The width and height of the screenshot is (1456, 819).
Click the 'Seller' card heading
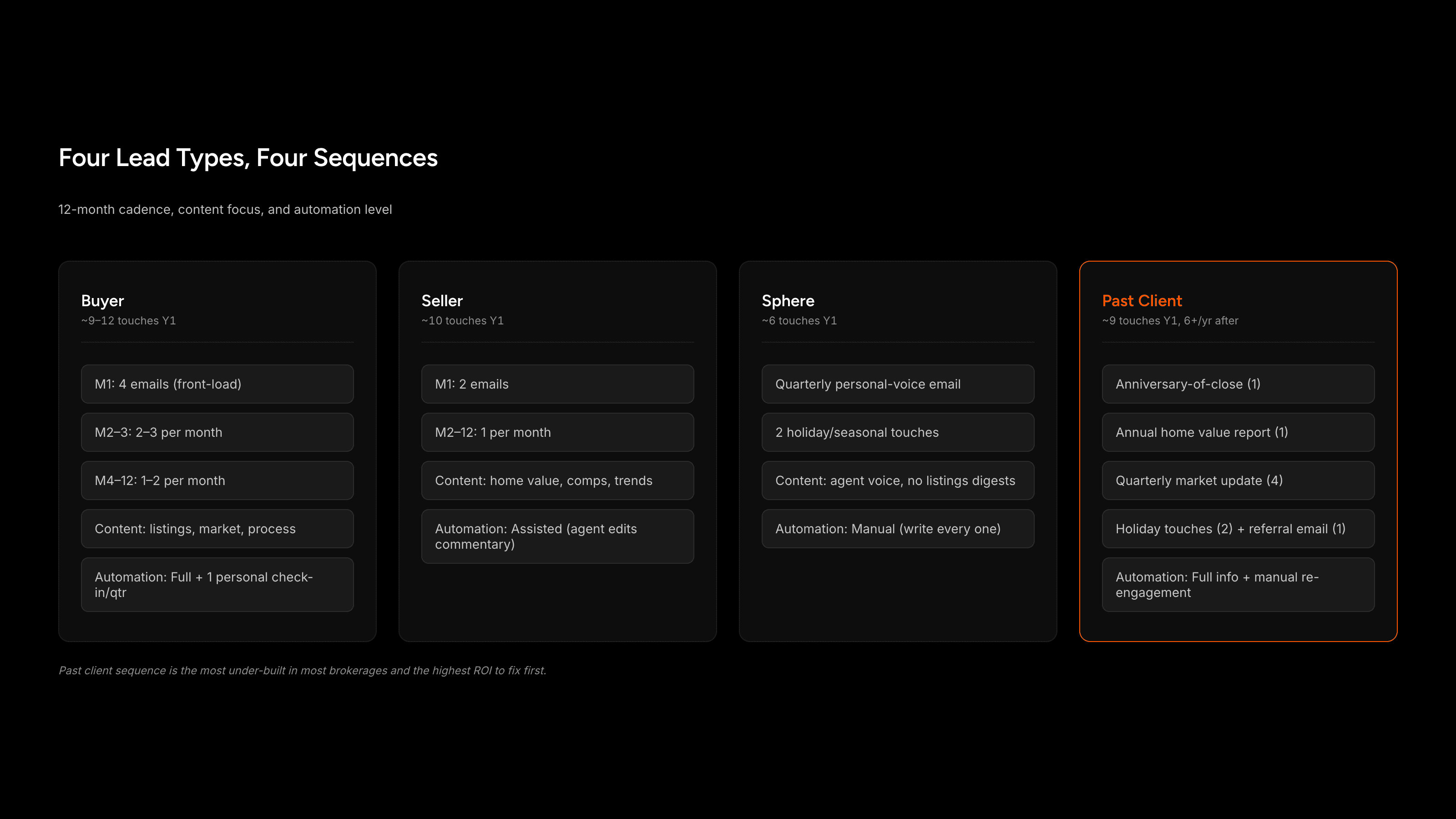(442, 301)
